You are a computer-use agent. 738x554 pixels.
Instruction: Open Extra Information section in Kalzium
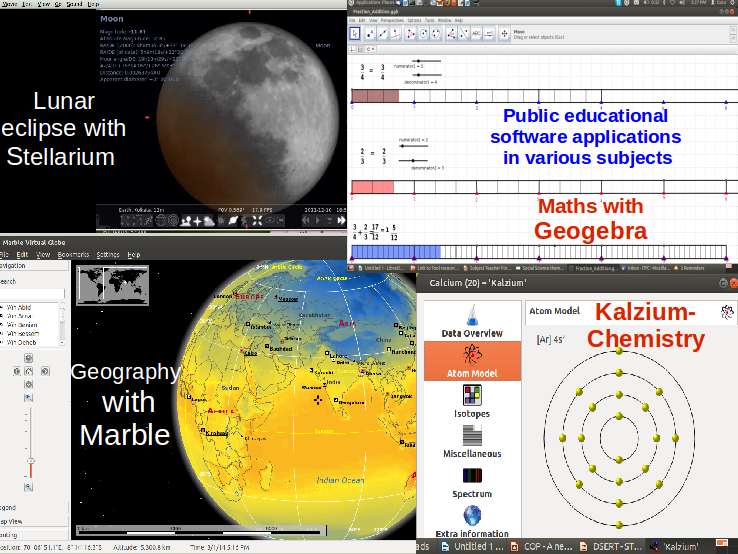(472, 522)
